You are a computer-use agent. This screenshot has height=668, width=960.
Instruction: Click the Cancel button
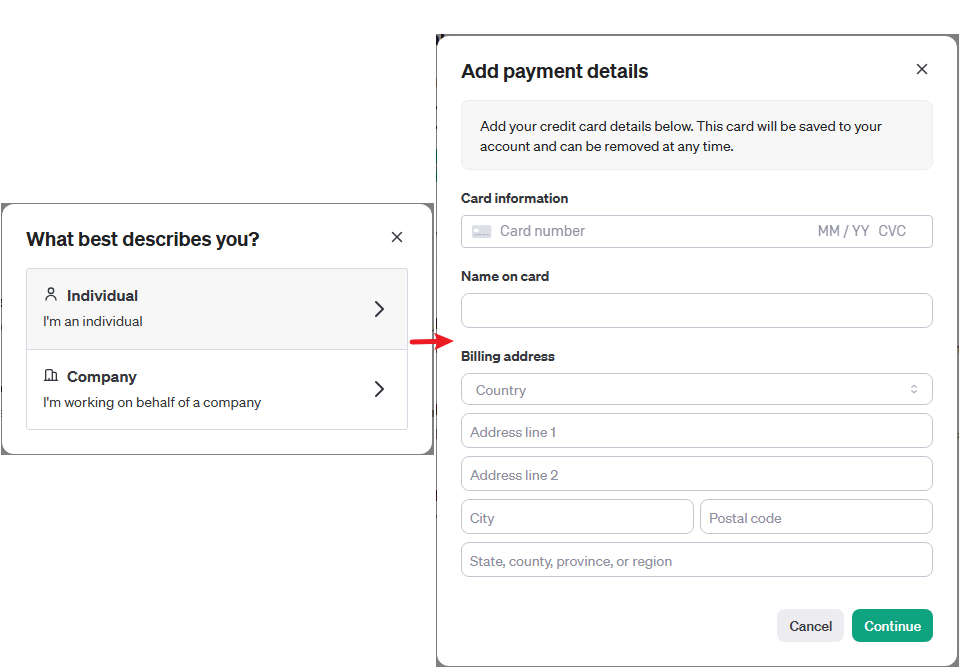point(810,625)
